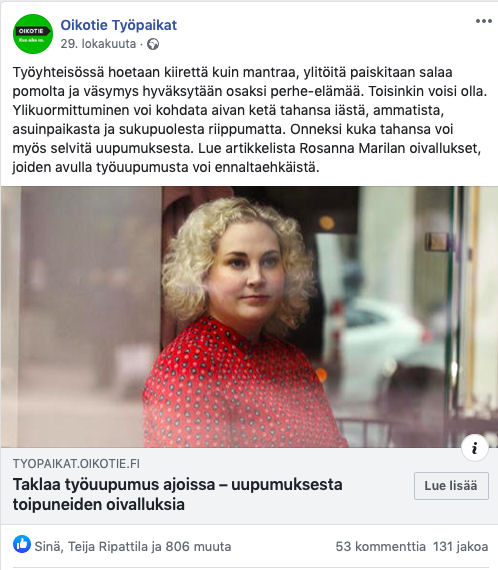498x570 pixels.
Task: Show the "806 muuta" reactors list
Action: pyautogui.click(x=198, y=546)
